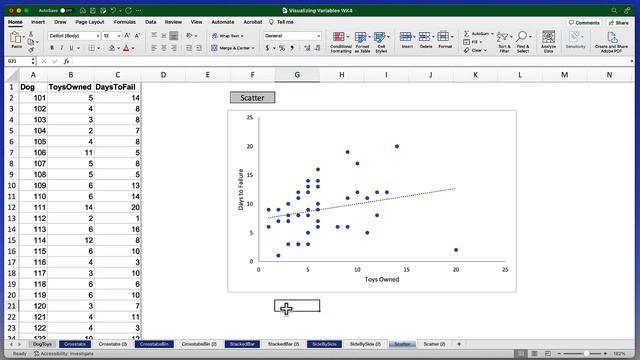The width and height of the screenshot is (640, 360).
Task: Switch to Page Layout view button
Action: (534, 353)
